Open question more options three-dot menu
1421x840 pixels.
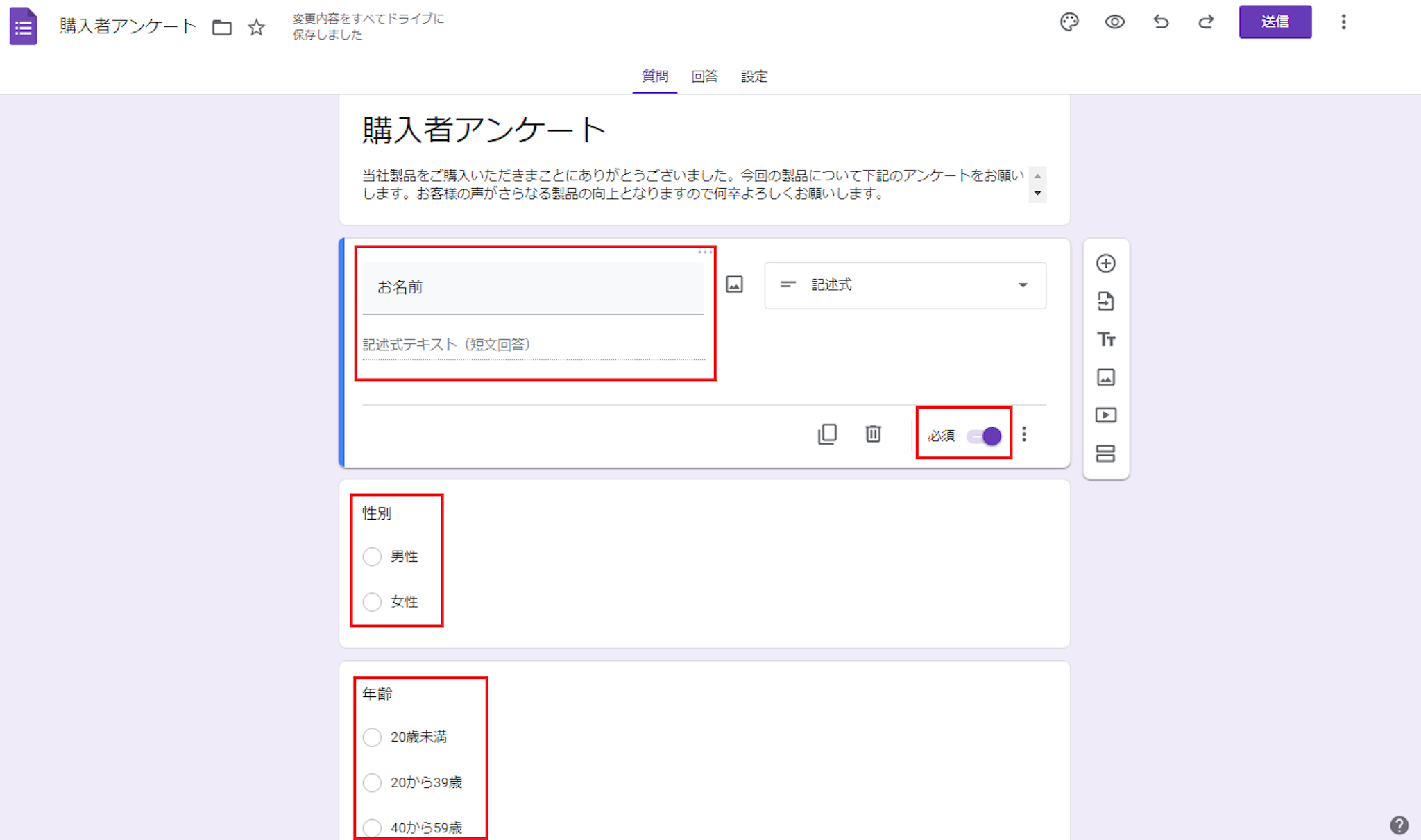[x=1024, y=435]
